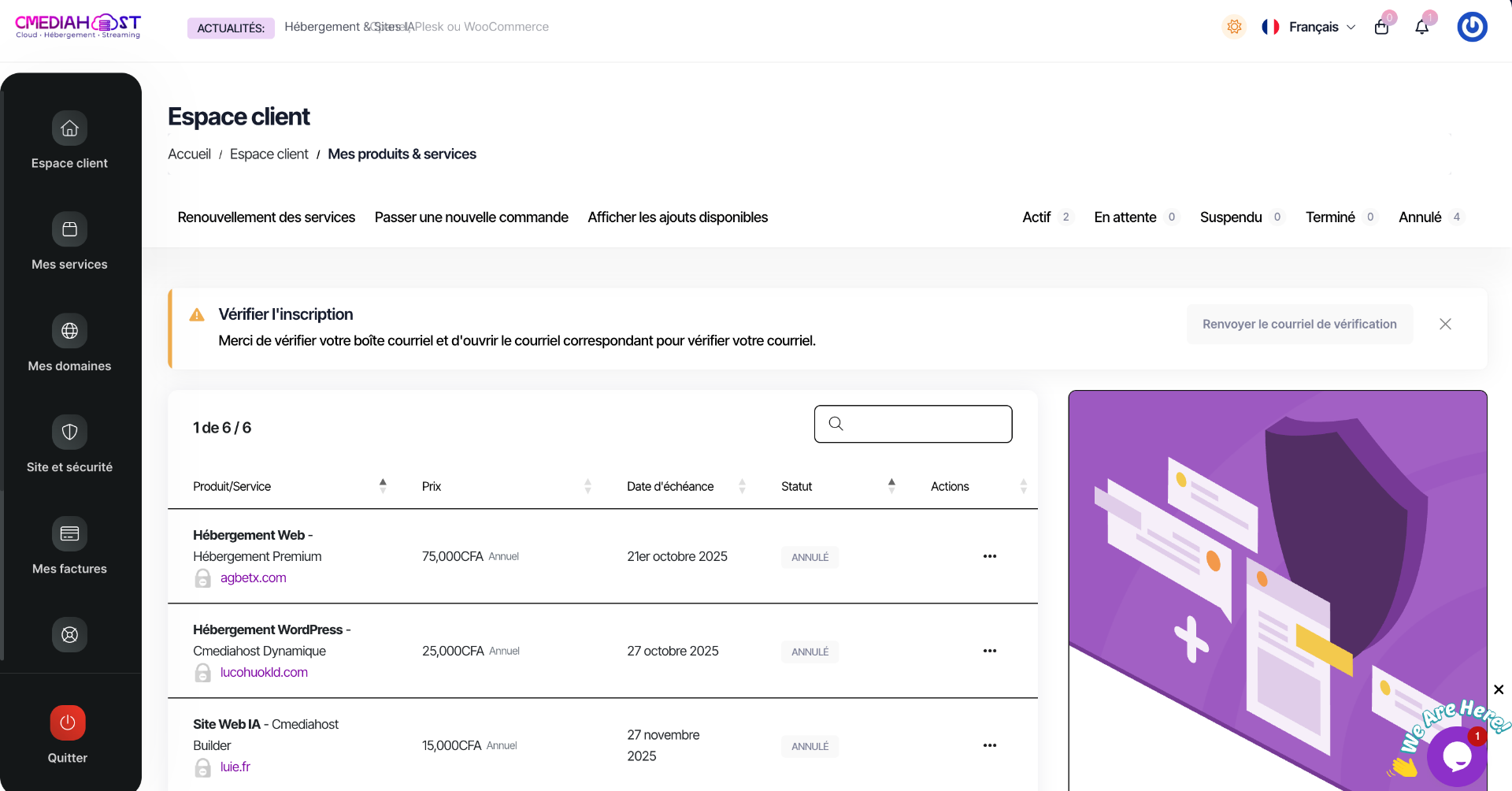Screen dimensions: 1512x791
Task: Click the purple security illustration banner
Action: [1277, 590]
